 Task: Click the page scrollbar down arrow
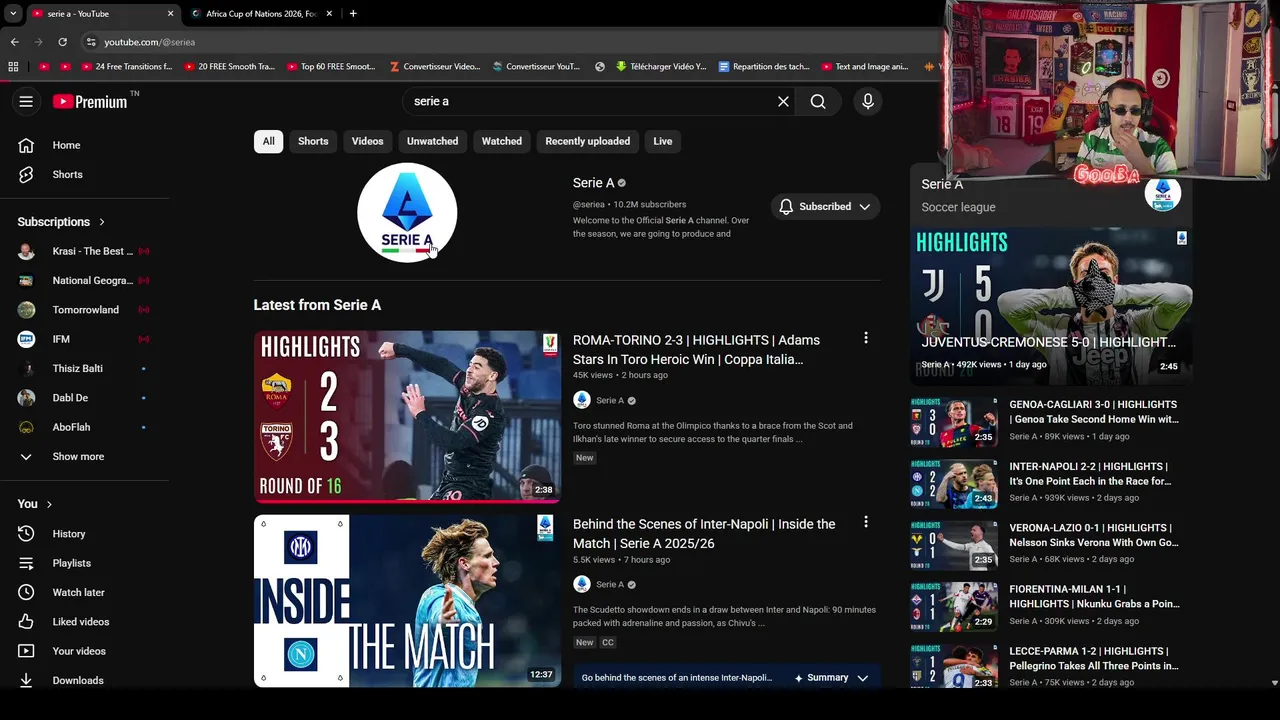pyautogui.click(x=1274, y=683)
